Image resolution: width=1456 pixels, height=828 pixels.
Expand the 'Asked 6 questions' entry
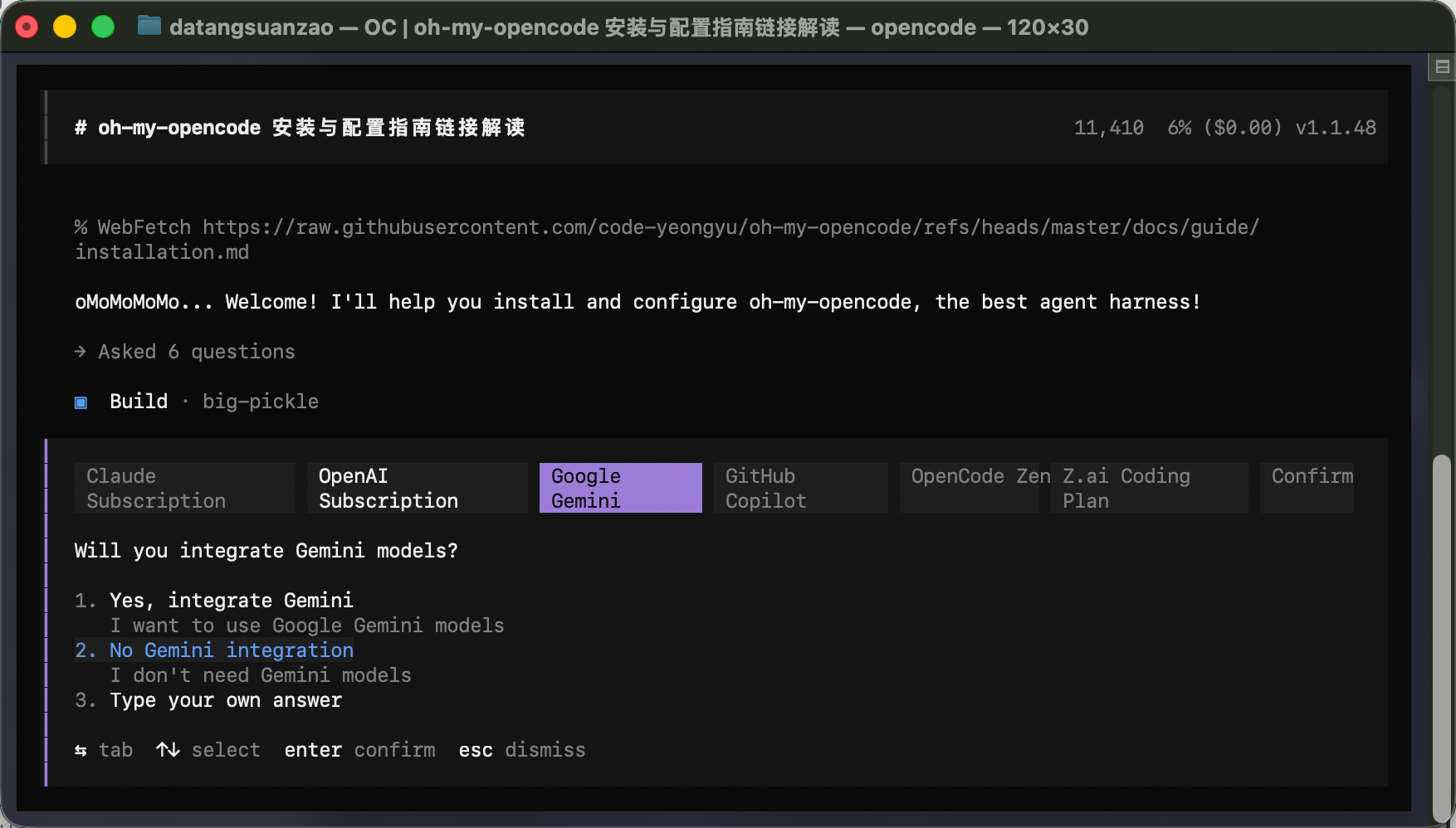[x=185, y=352]
